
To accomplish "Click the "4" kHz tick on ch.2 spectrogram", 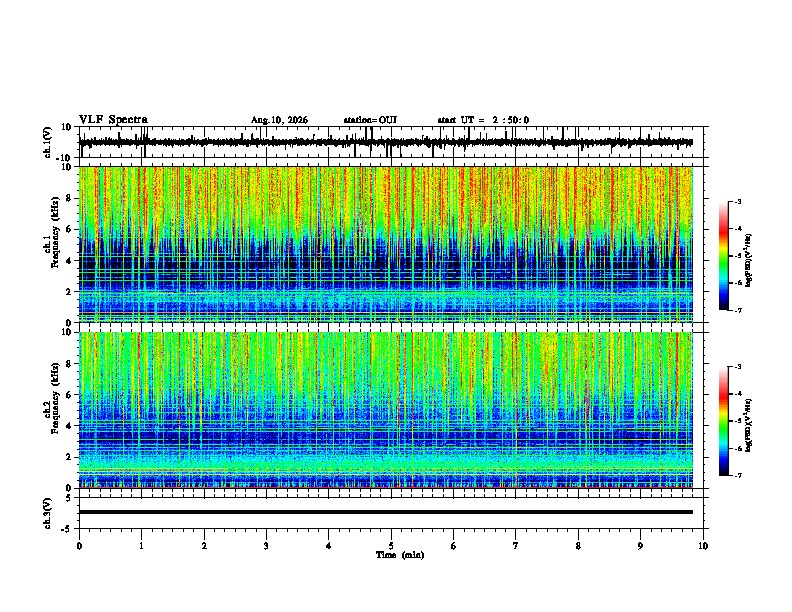I will point(69,426).
